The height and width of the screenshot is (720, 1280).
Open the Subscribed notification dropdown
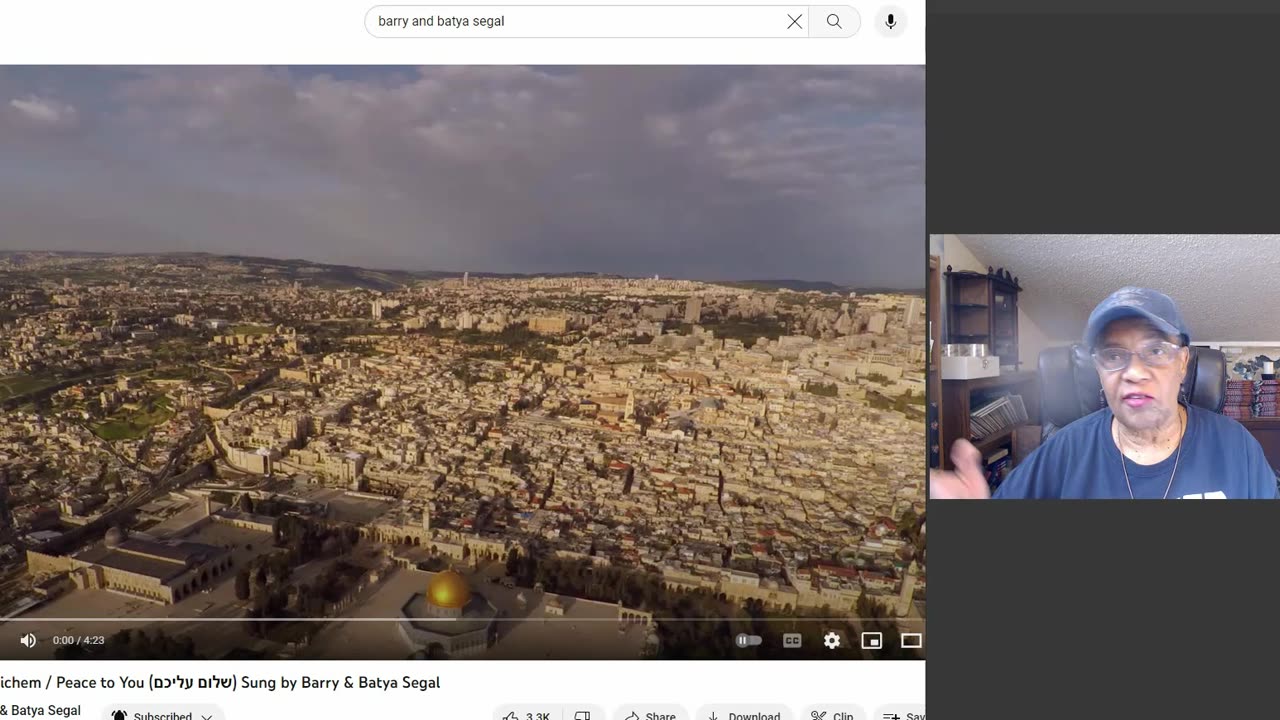163,716
